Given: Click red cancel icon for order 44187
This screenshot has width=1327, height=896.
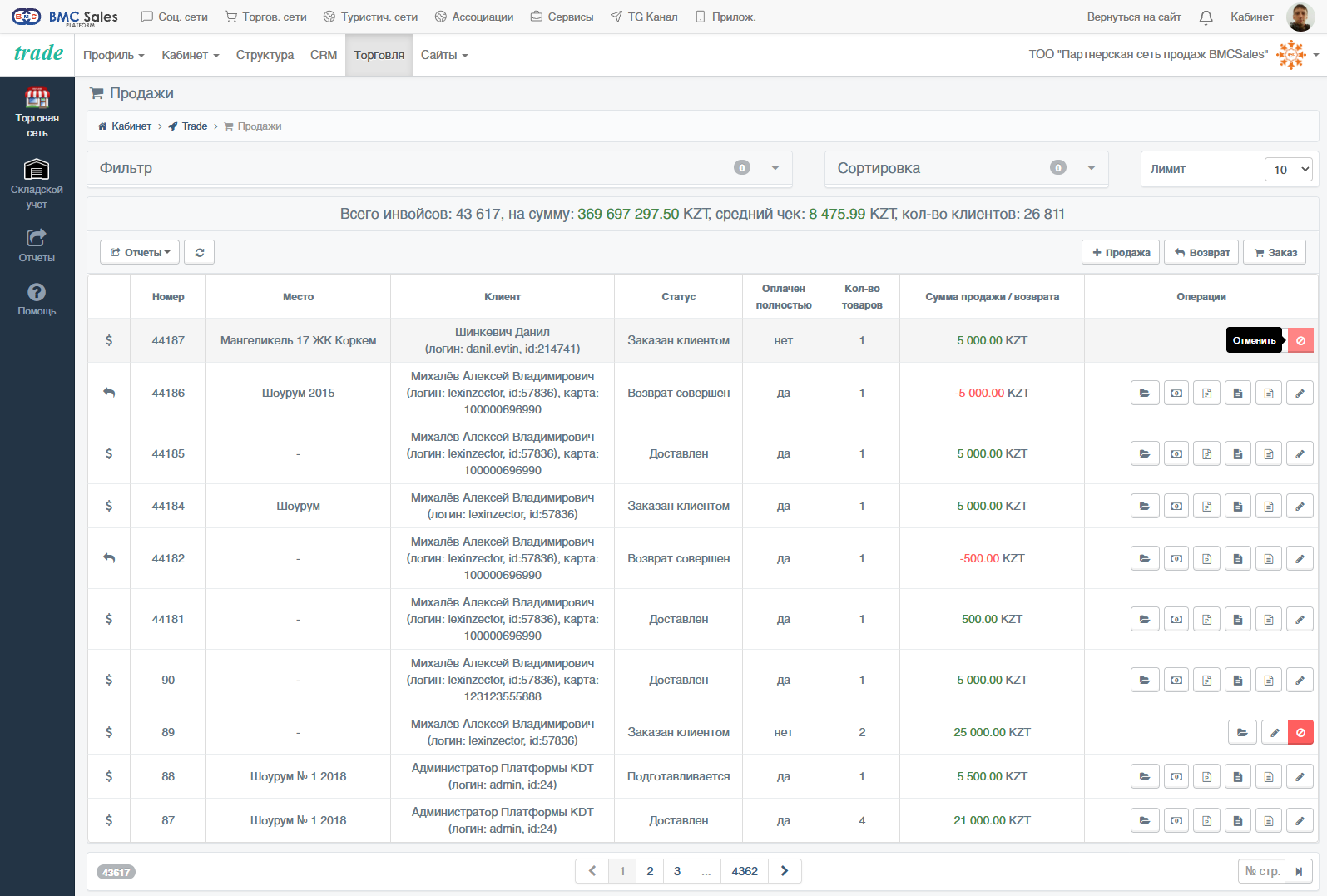Looking at the screenshot, I should [1300, 340].
